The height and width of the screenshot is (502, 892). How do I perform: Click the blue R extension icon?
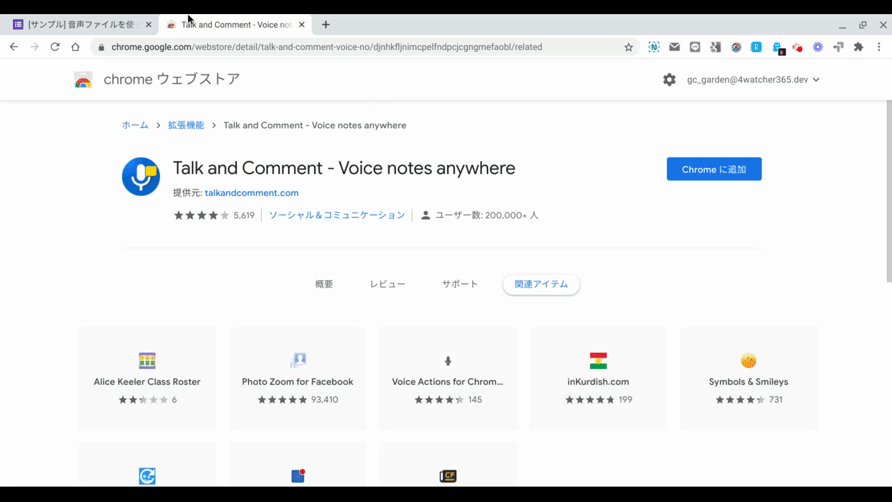[756, 47]
